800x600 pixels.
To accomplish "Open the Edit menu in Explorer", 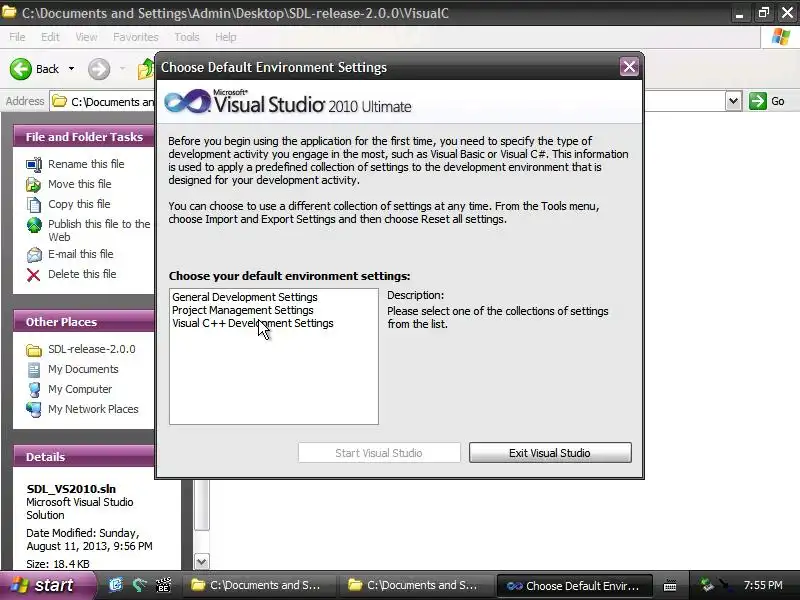I will tap(50, 37).
